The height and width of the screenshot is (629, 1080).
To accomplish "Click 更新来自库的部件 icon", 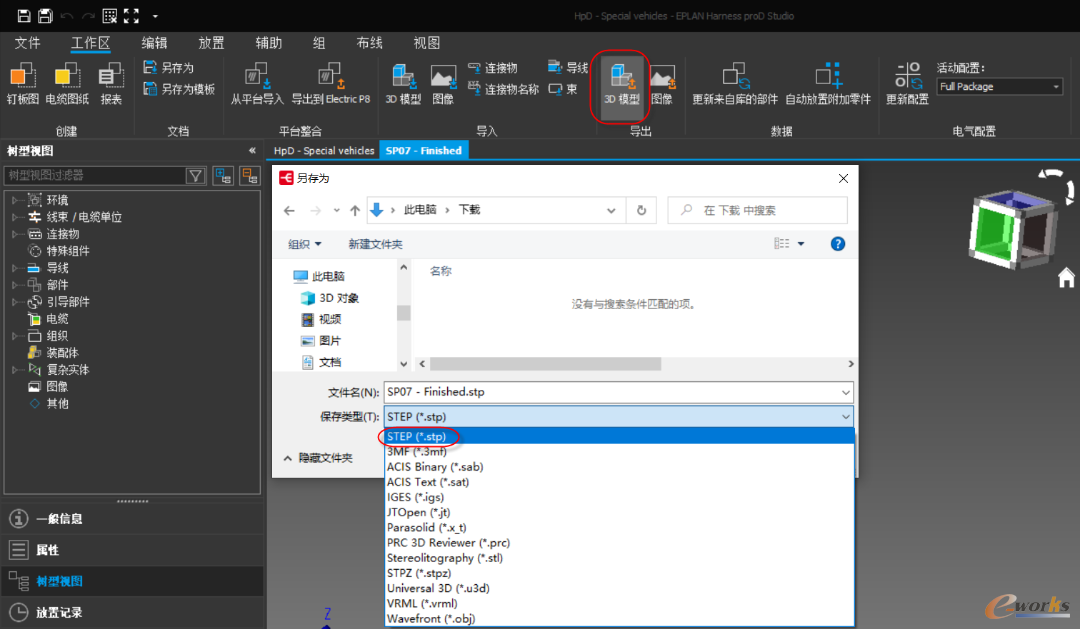I will [x=735, y=84].
